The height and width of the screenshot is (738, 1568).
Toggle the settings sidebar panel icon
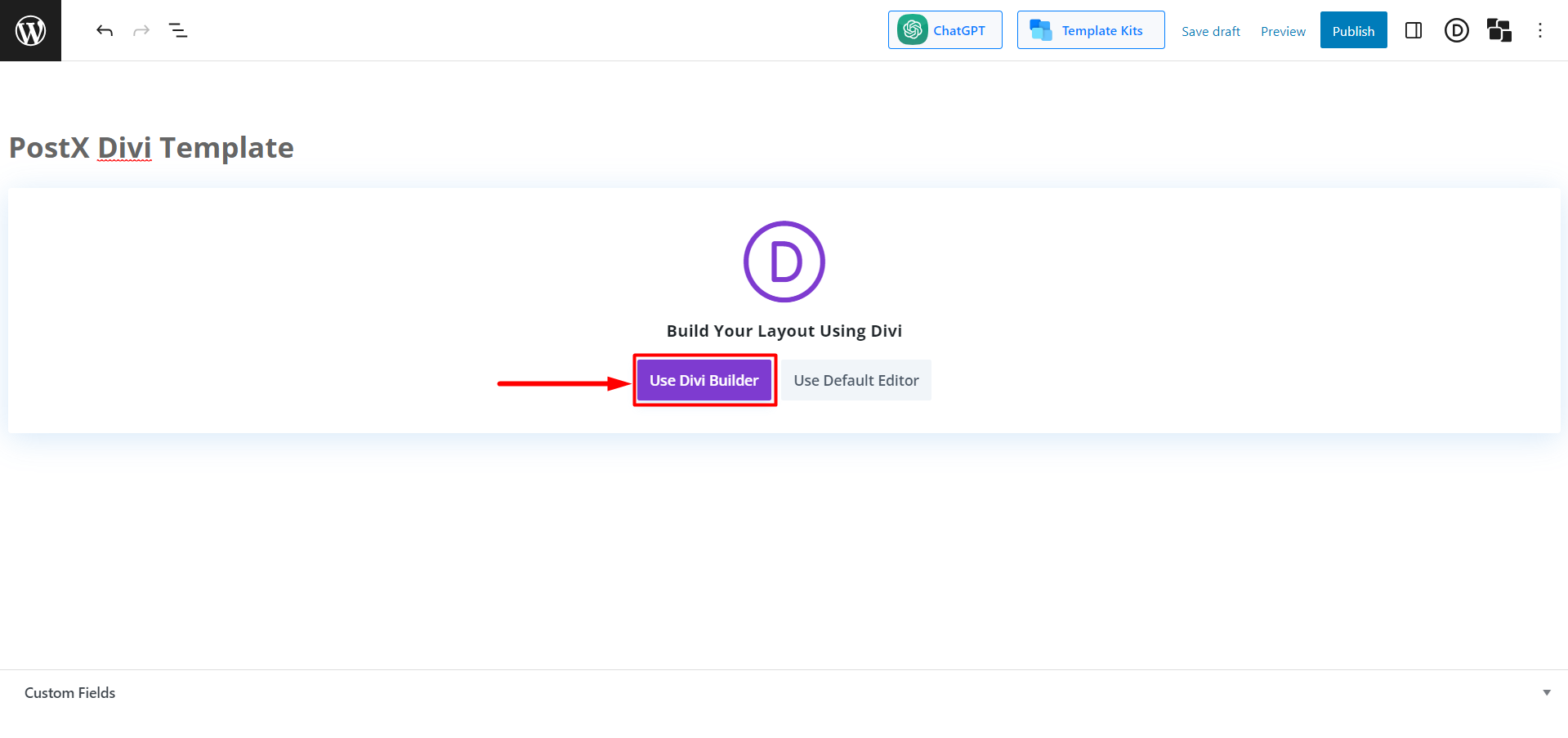click(x=1414, y=30)
